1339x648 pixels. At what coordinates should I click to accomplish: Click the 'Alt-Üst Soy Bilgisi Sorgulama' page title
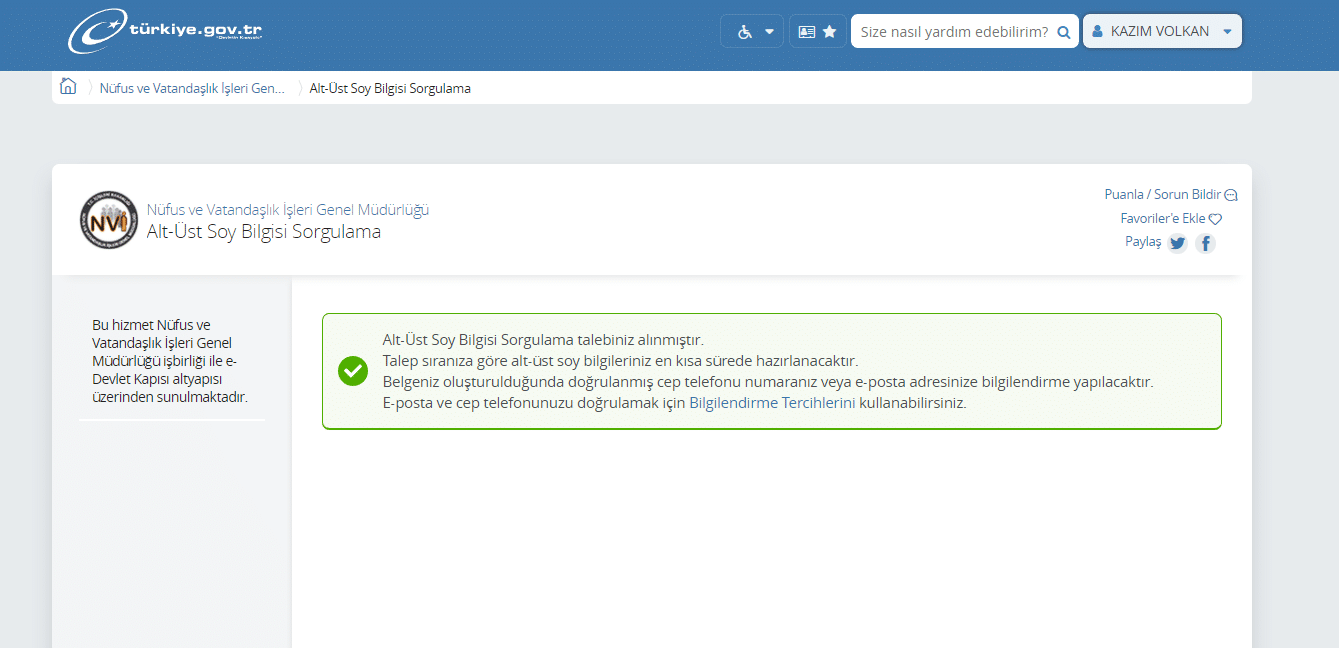point(264,232)
